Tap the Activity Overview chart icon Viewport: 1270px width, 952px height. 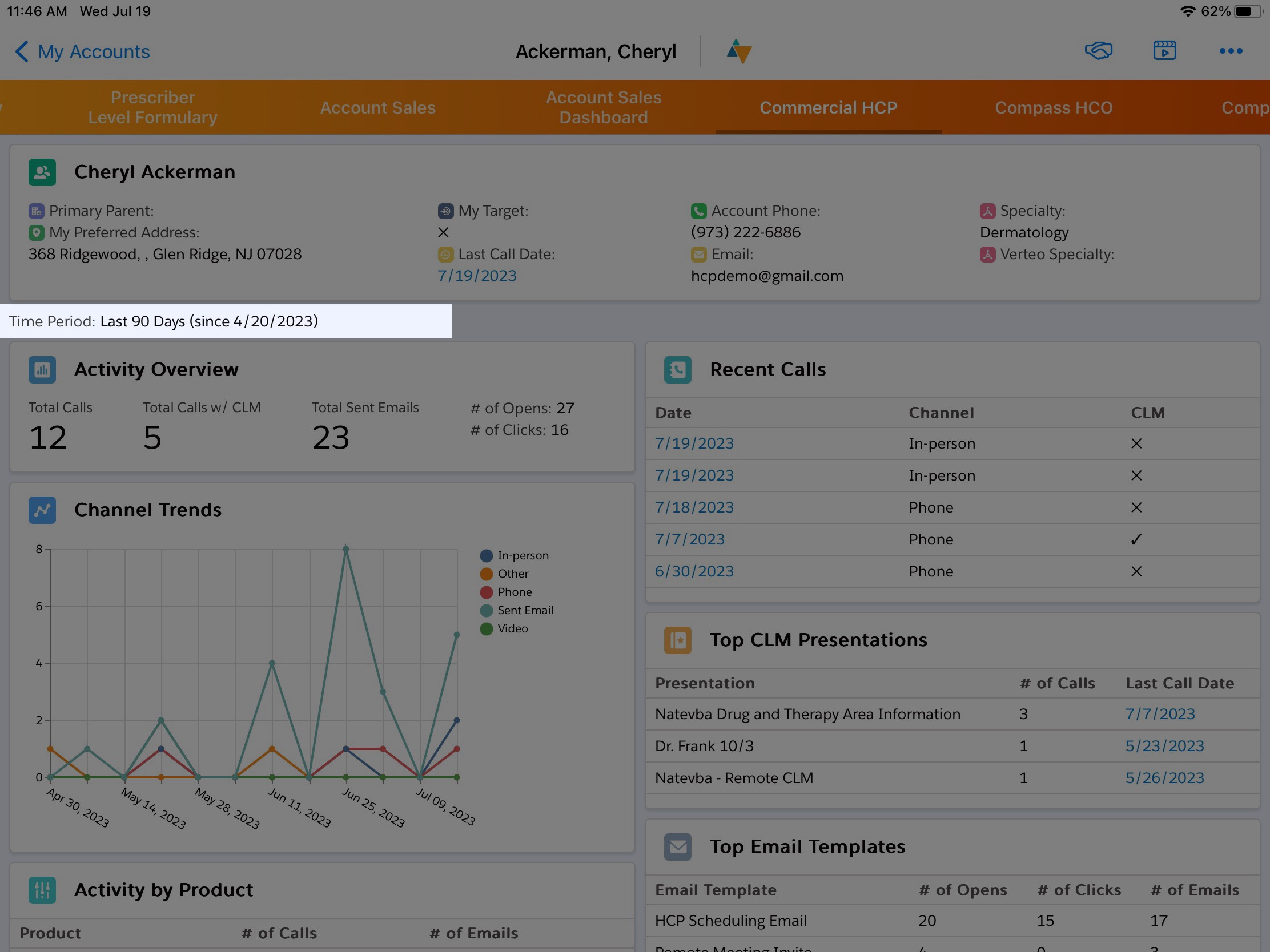pyautogui.click(x=42, y=369)
